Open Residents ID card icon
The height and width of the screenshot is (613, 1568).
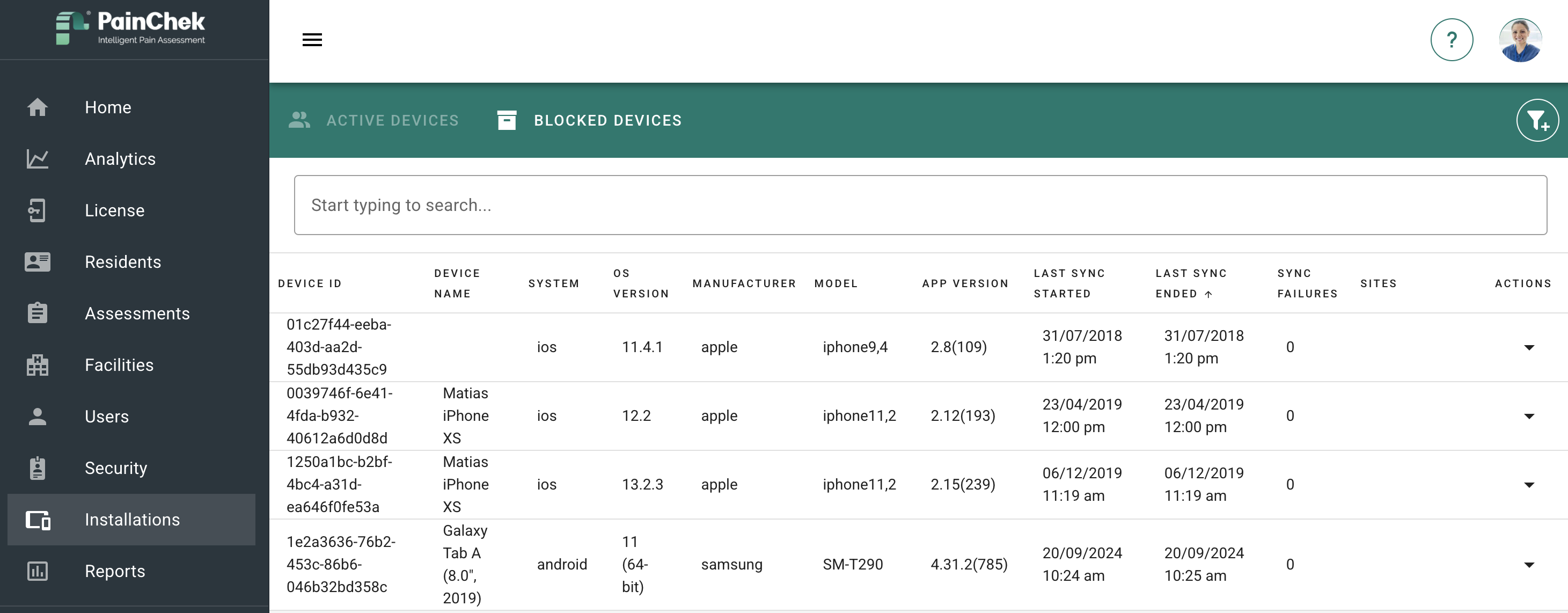pyautogui.click(x=38, y=262)
